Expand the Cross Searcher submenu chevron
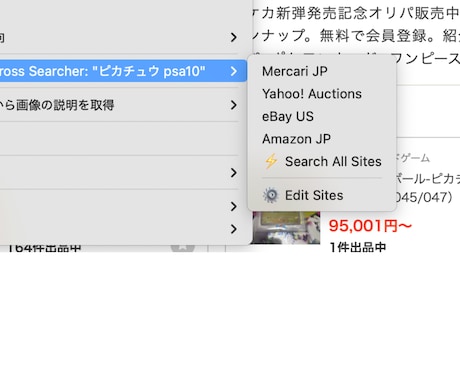The image size is (460, 380). pos(234,71)
